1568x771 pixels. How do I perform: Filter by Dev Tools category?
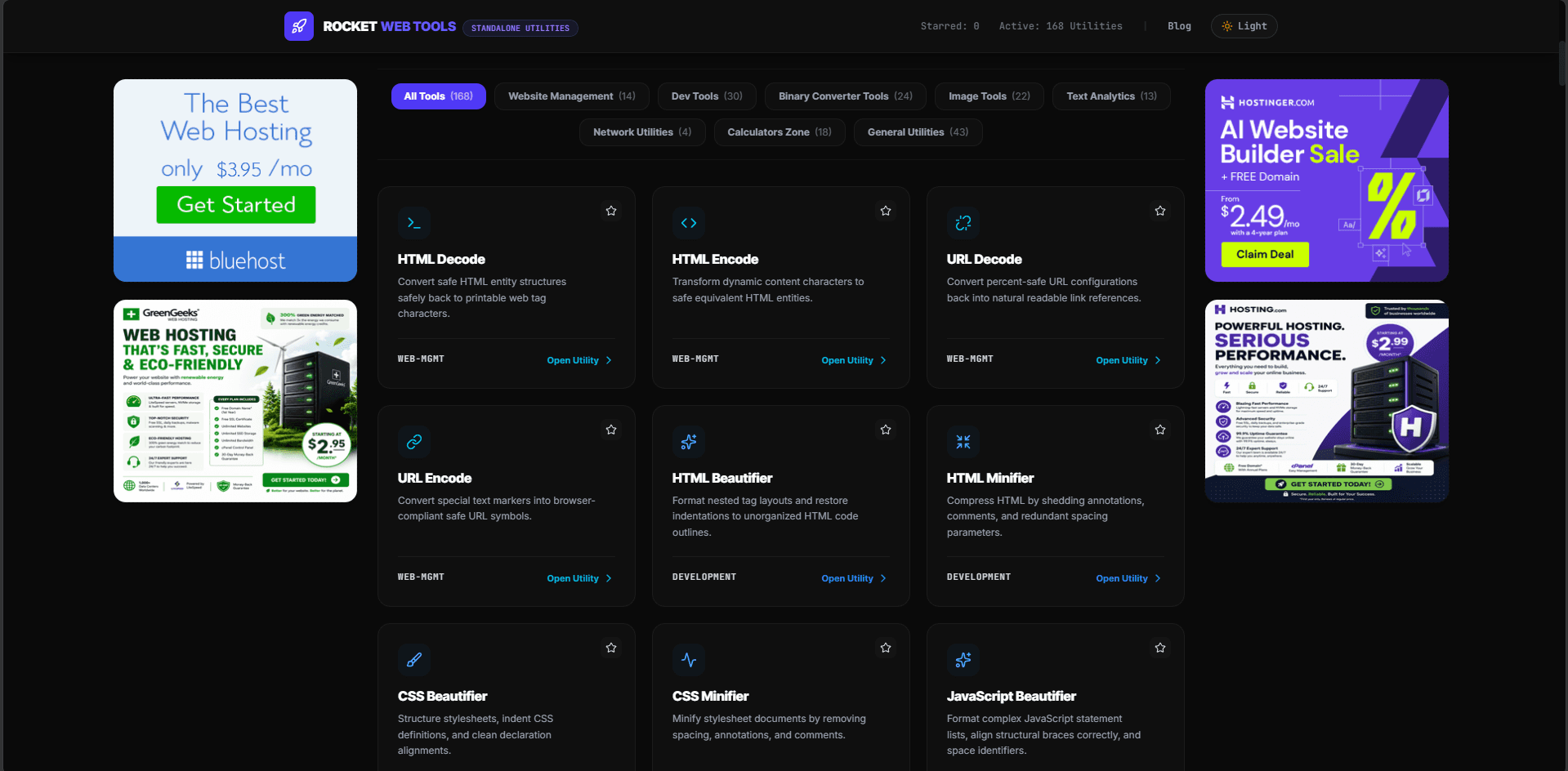tap(707, 96)
